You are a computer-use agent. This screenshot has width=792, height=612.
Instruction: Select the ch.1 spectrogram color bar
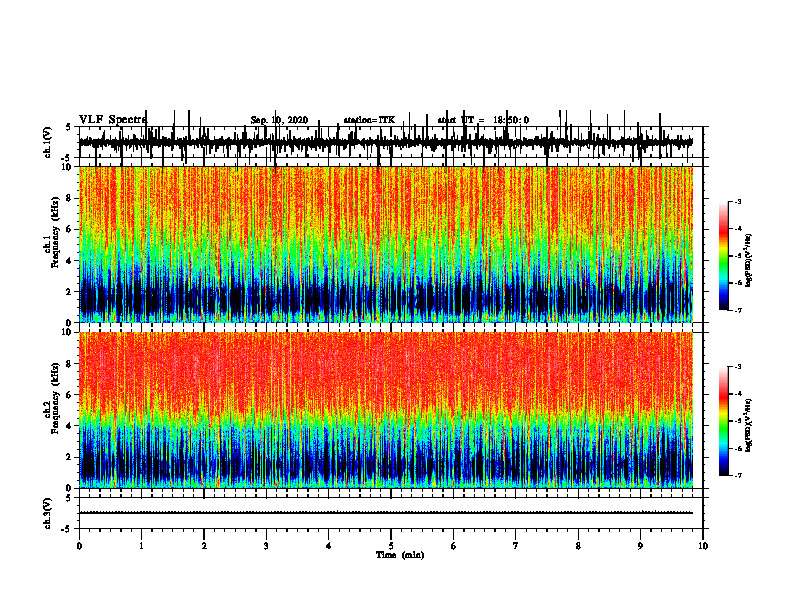[x=724, y=256]
